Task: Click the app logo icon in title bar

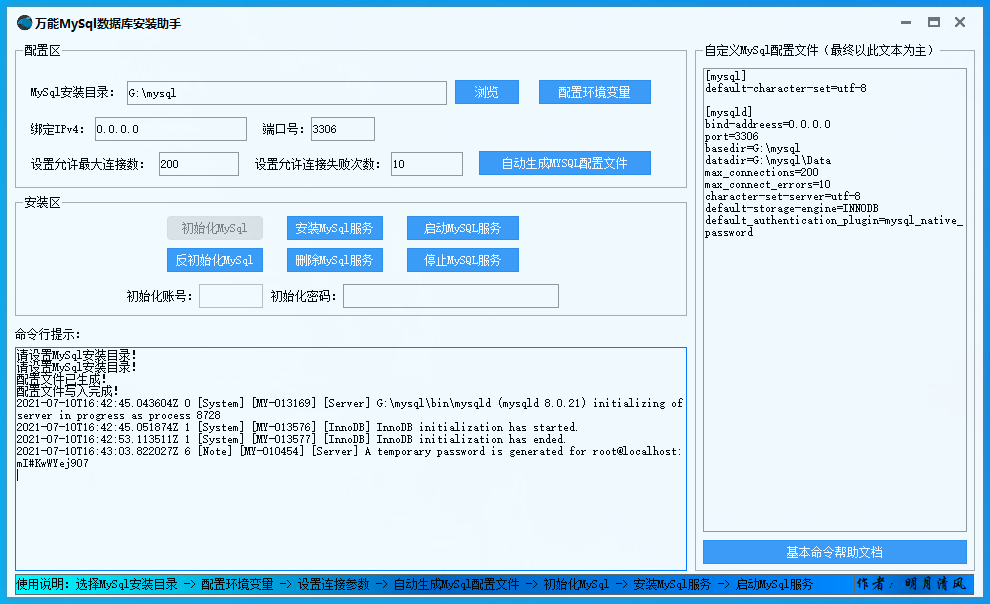Action: click(24, 22)
